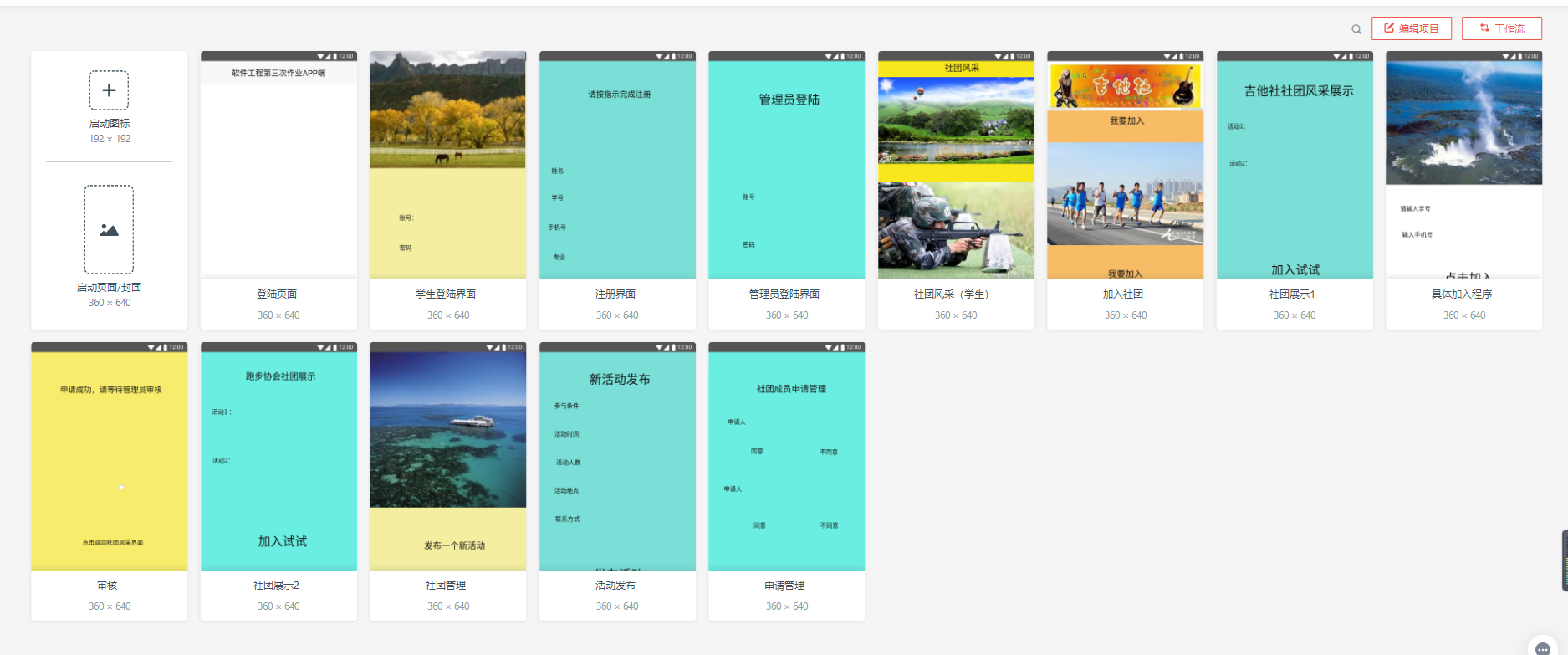Open the 活动发布 screen thumbnail
1568x655 pixels.
(617, 456)
